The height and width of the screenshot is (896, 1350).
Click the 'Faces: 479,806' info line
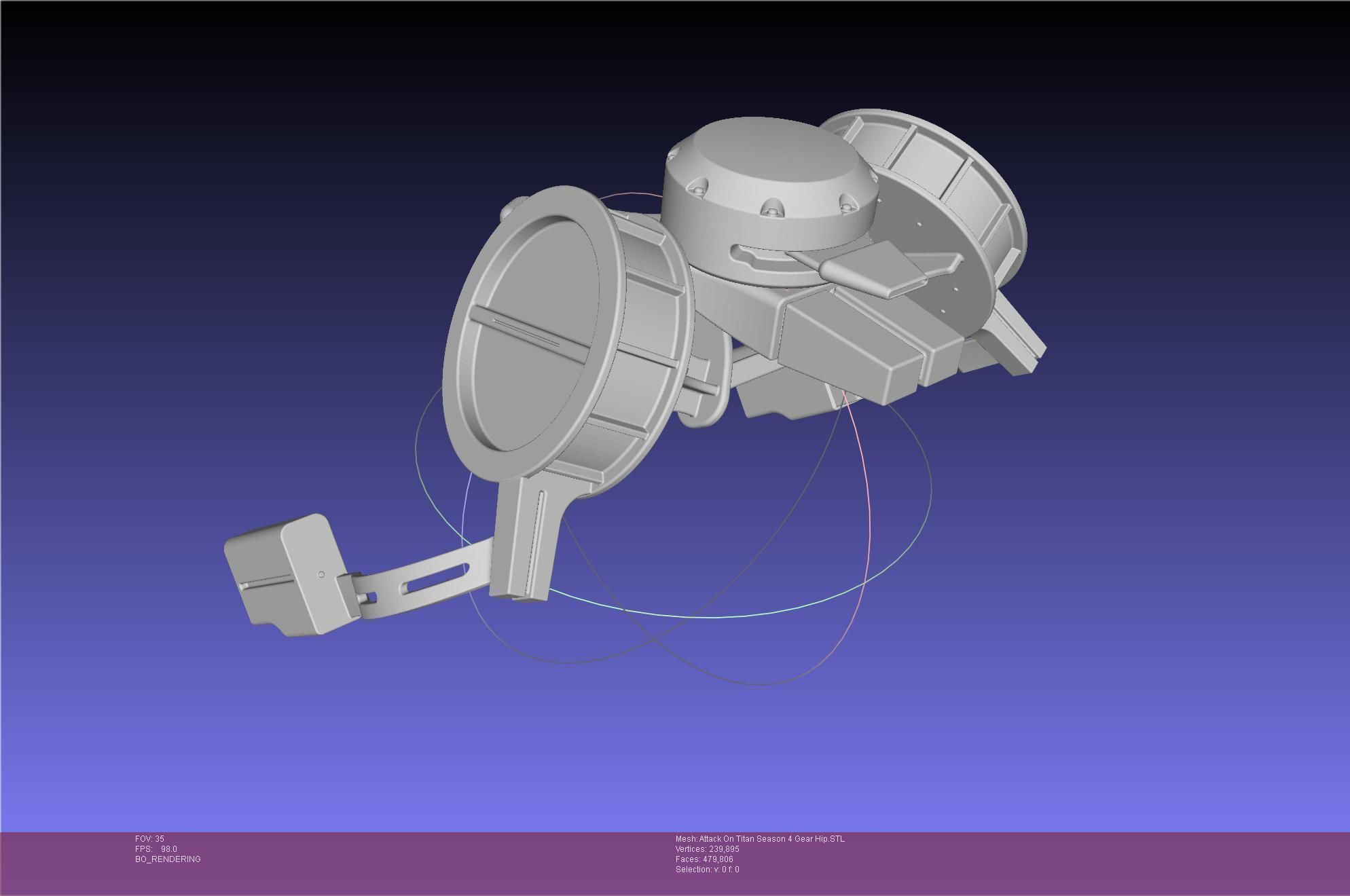(704, 859)
